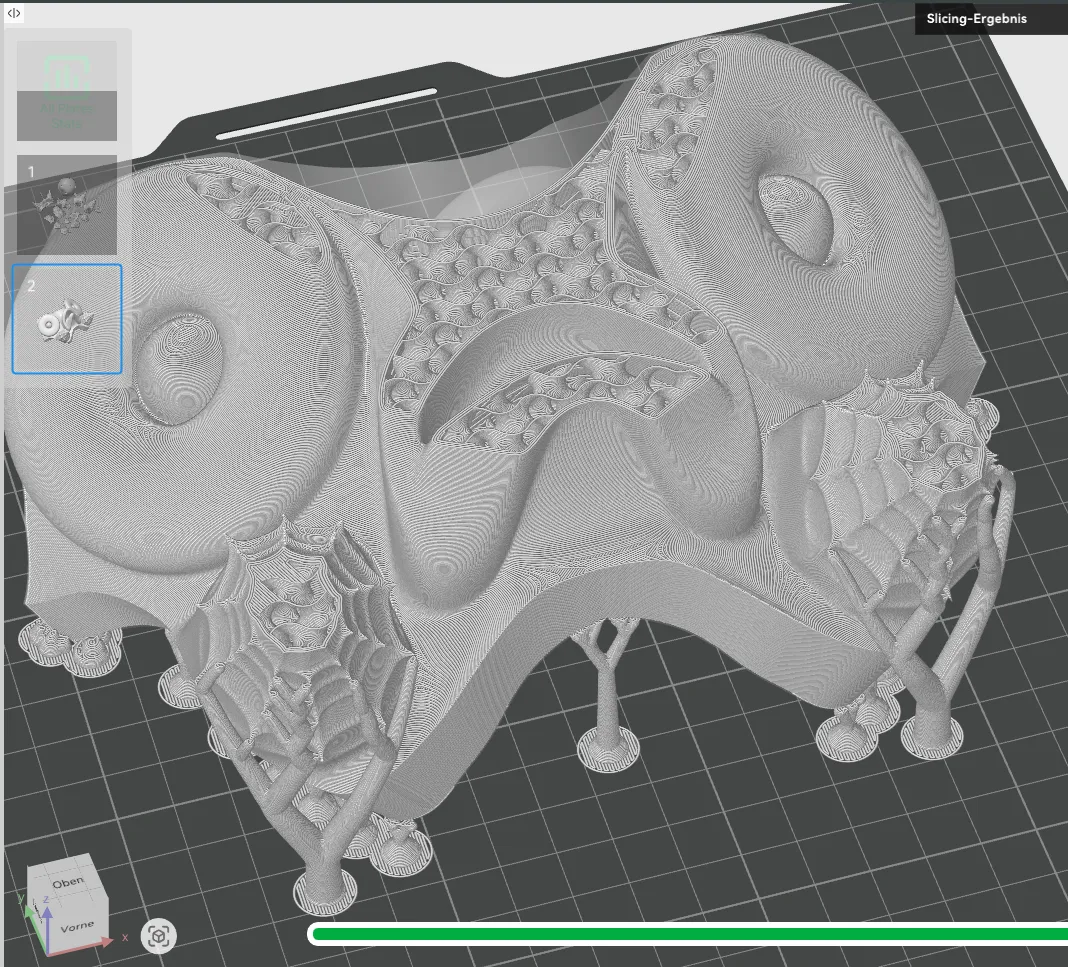
Task: Click the Oben face of view cube
Action: pos(67,883)
